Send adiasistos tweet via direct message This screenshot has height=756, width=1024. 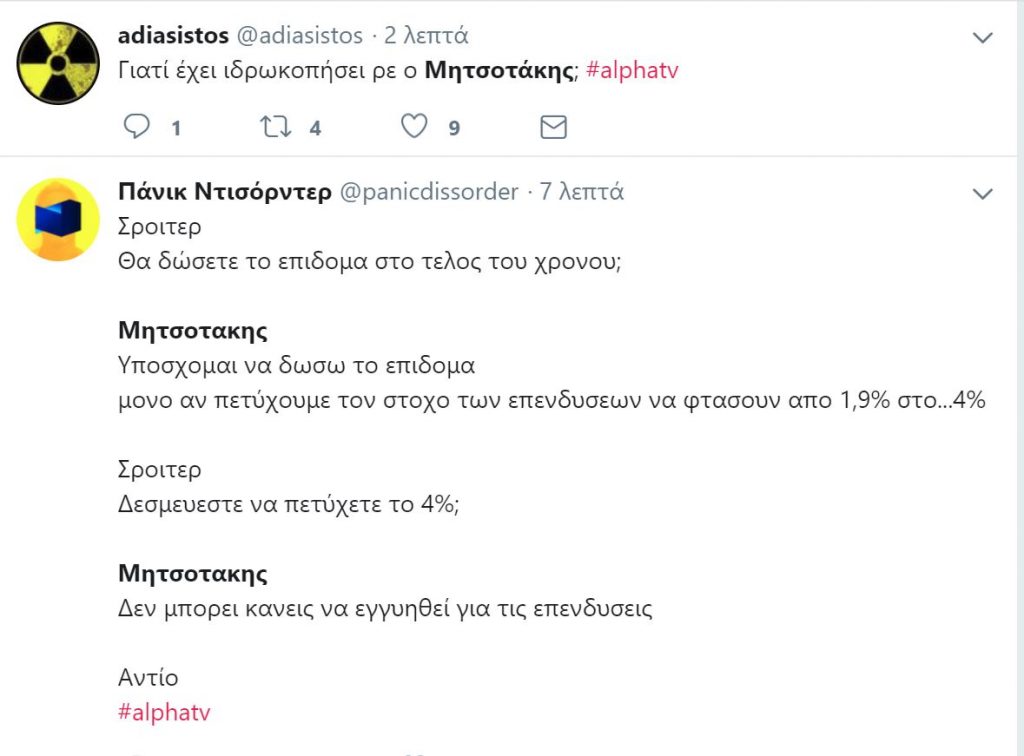pyautogui.click(x=553, y=127)
